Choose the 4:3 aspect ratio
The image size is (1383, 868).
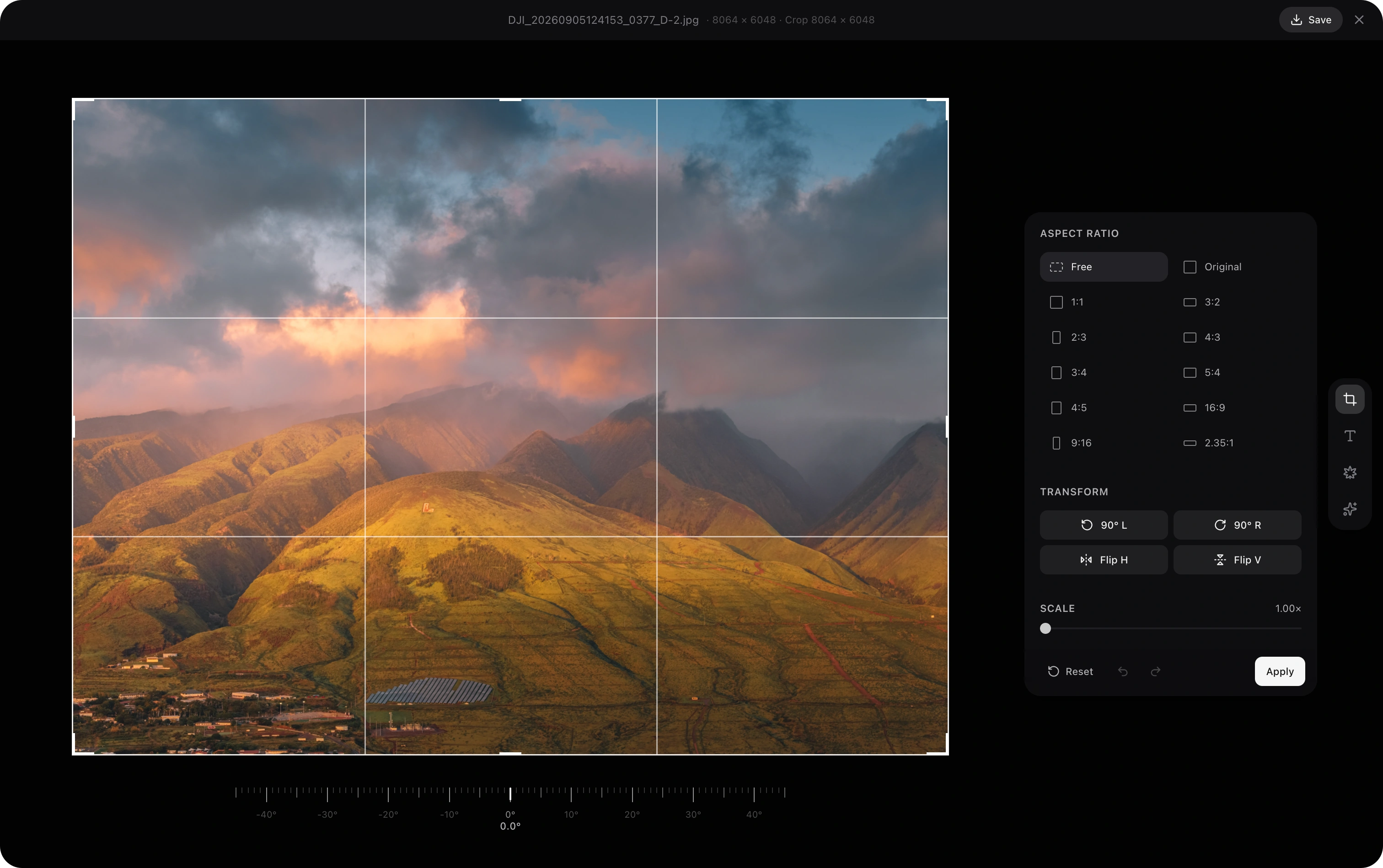(1237, 337)
